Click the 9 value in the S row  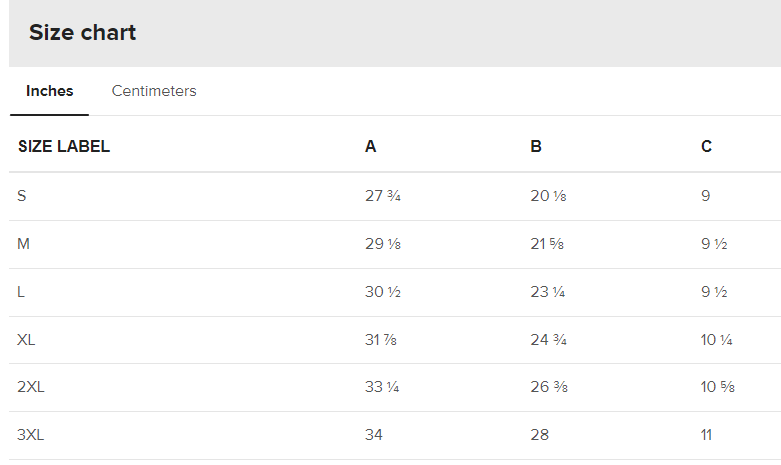pos(706,196)
